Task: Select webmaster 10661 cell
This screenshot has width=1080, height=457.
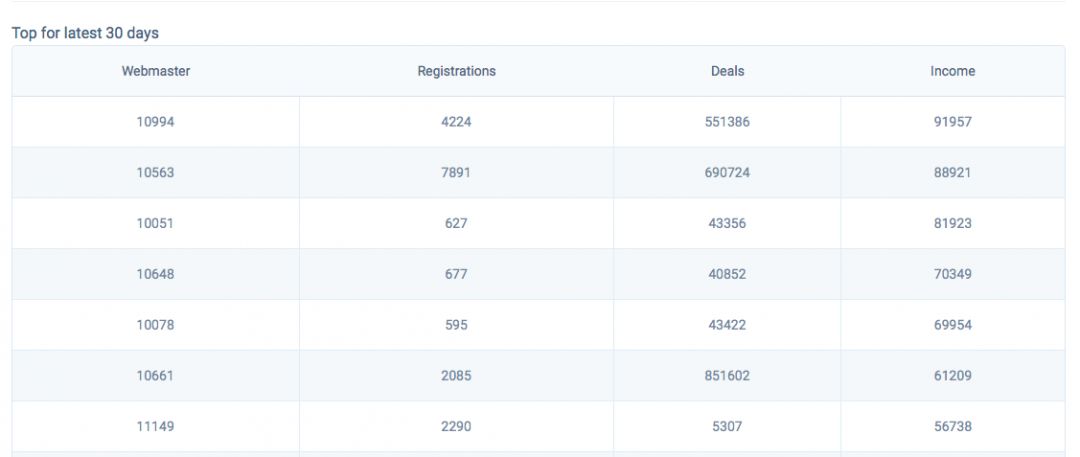Action: [x=156, y=376]
